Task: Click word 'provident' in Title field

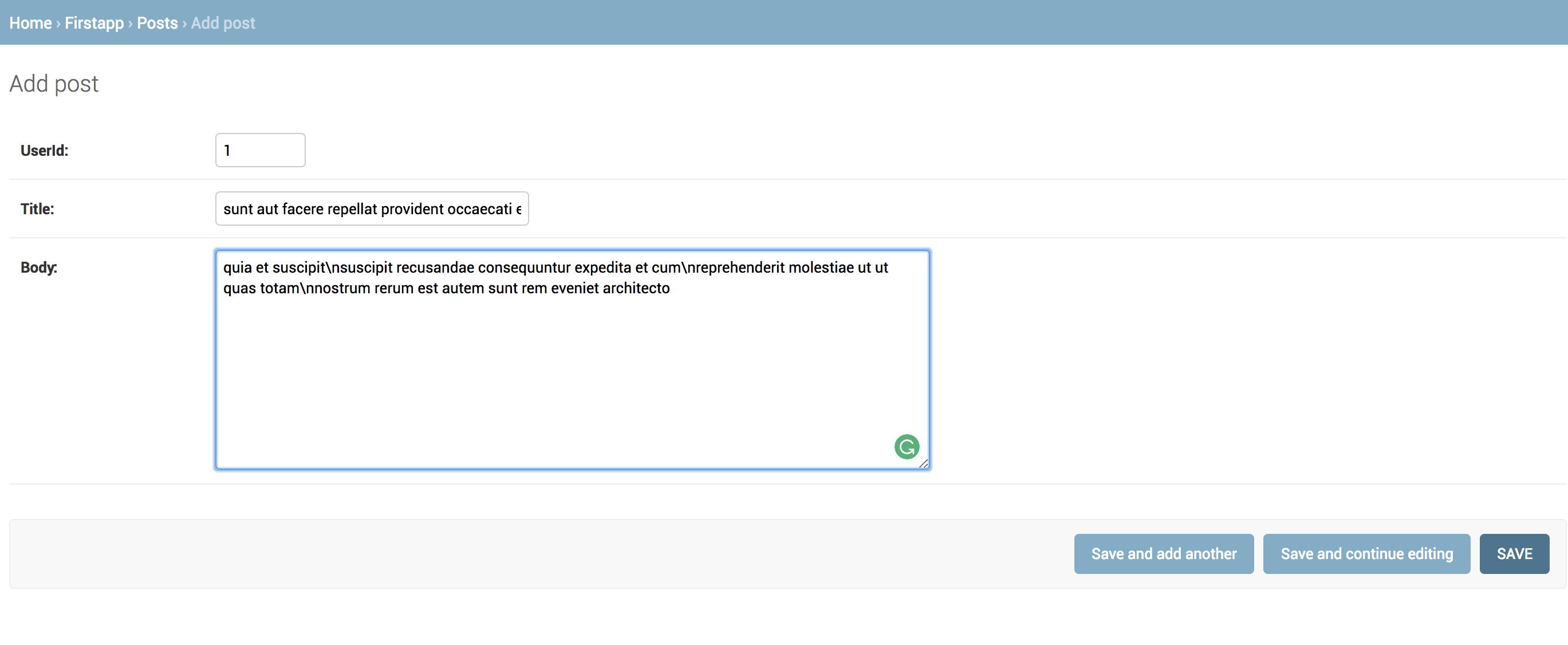Action: click(413, 209)
